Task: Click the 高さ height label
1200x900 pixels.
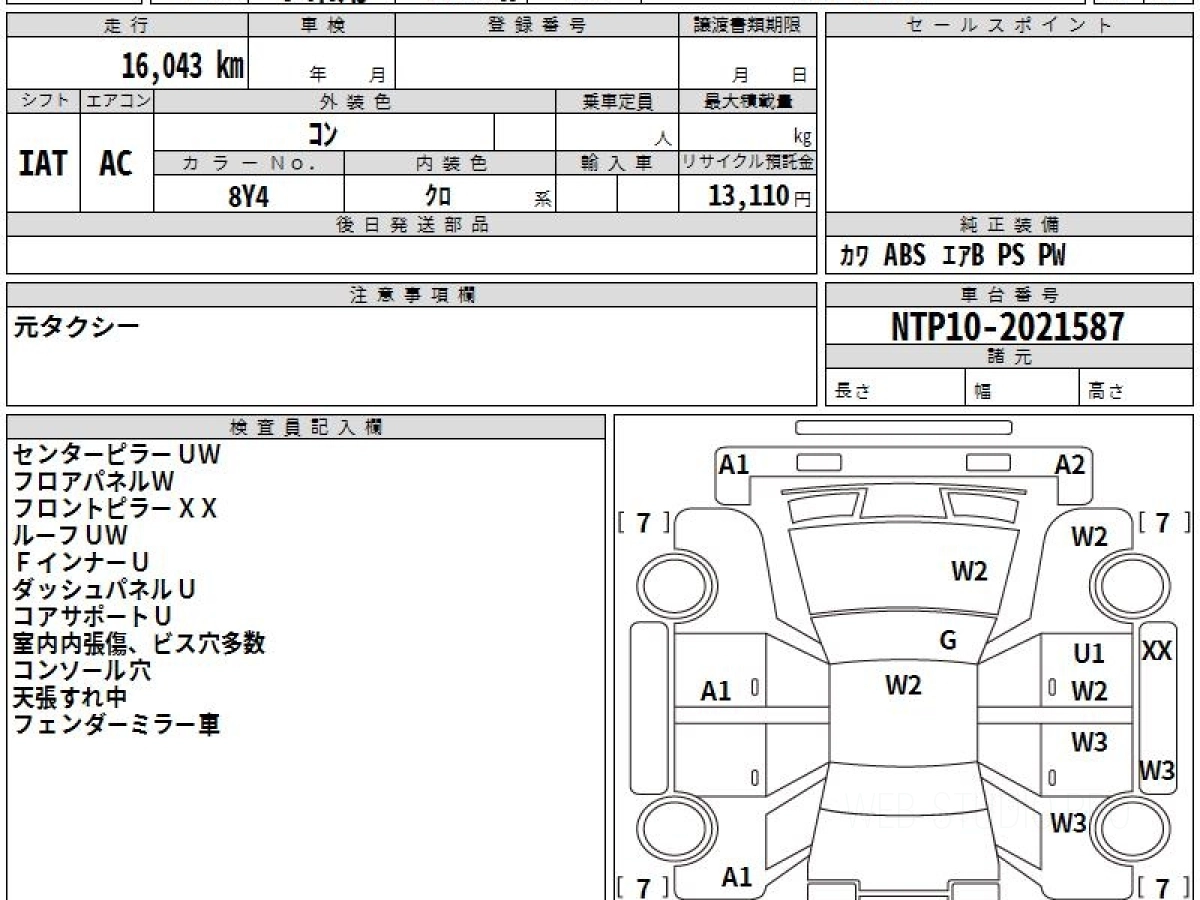Action: (x=1106, y=392)
